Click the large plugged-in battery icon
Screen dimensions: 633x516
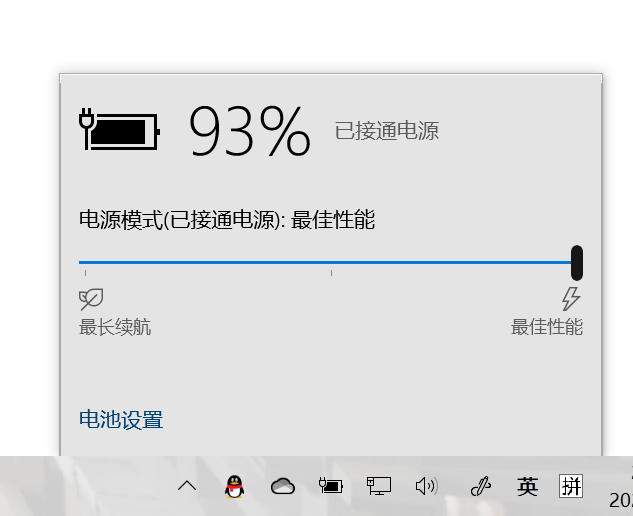pos(119,129)
